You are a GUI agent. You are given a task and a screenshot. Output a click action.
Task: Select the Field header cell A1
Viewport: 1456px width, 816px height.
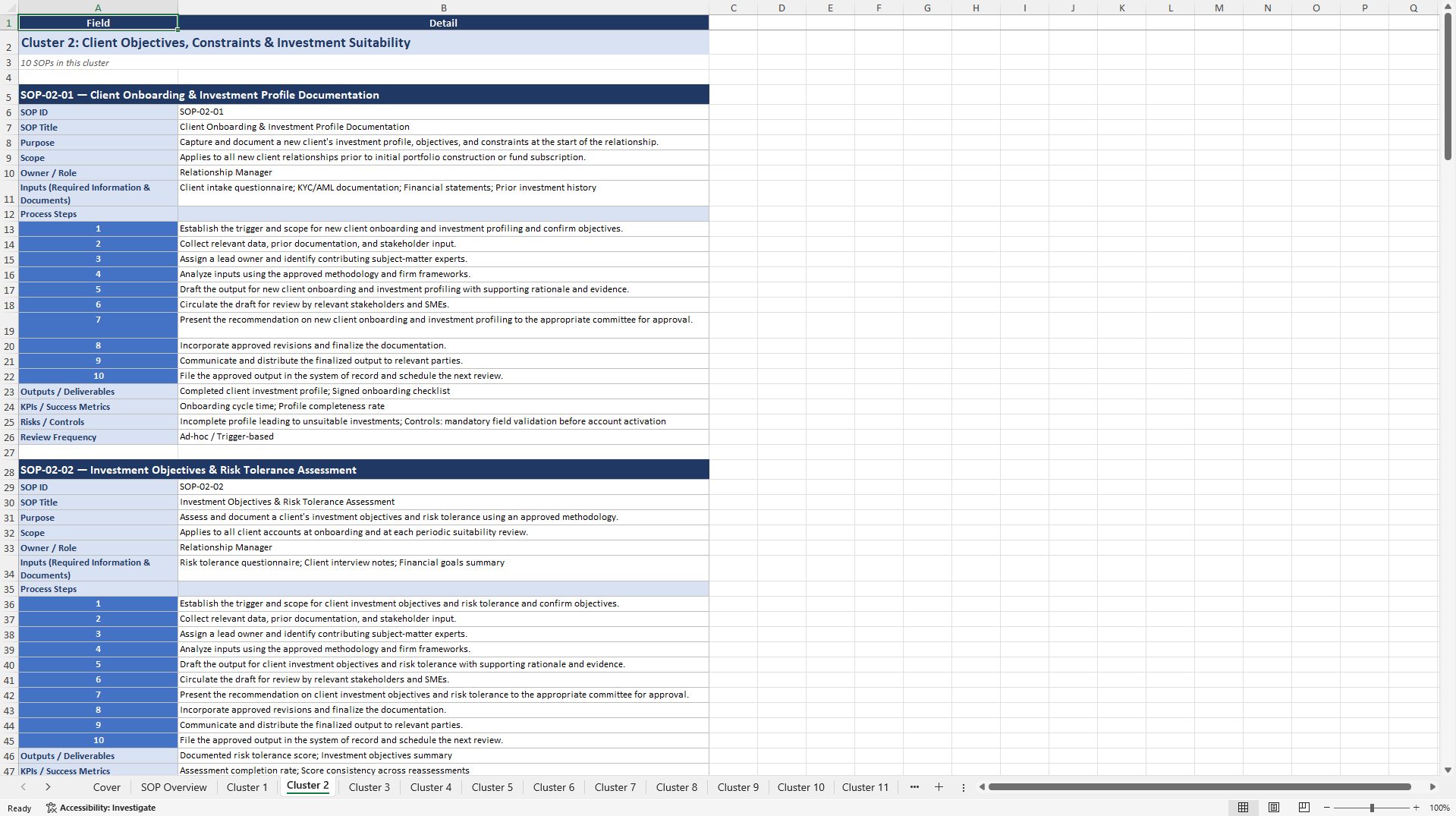pyautogui.click(x=98, y=23)
